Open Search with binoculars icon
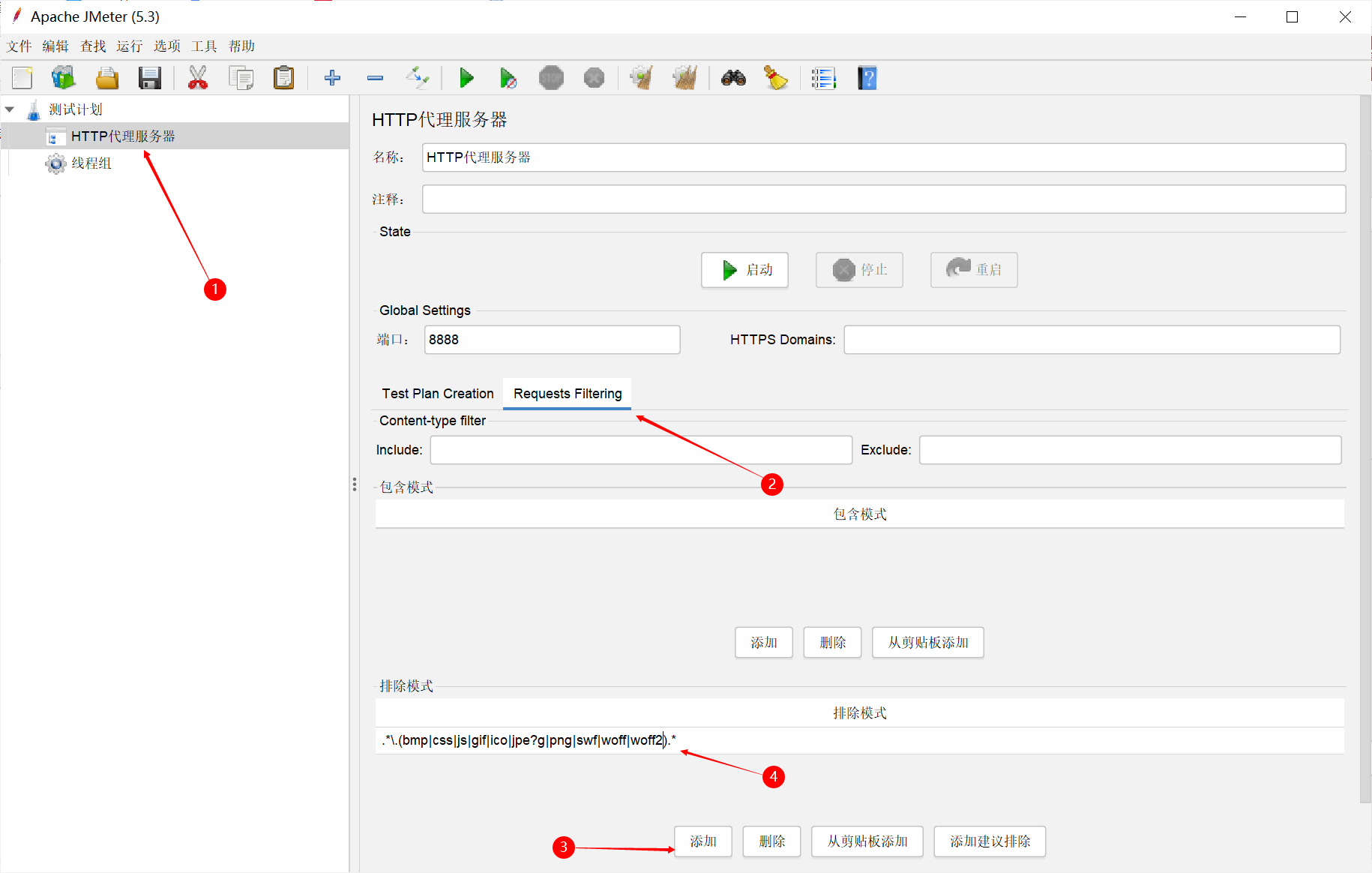Image resolution: width=1372 pixels, height=873 pixels. (x=733, y=78)
